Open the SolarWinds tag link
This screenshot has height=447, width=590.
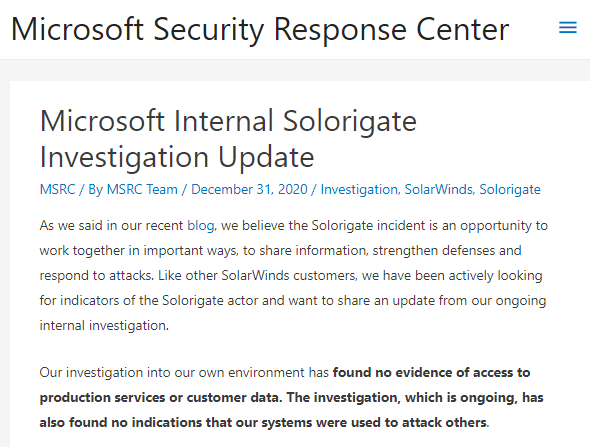[x=438, y=189]
